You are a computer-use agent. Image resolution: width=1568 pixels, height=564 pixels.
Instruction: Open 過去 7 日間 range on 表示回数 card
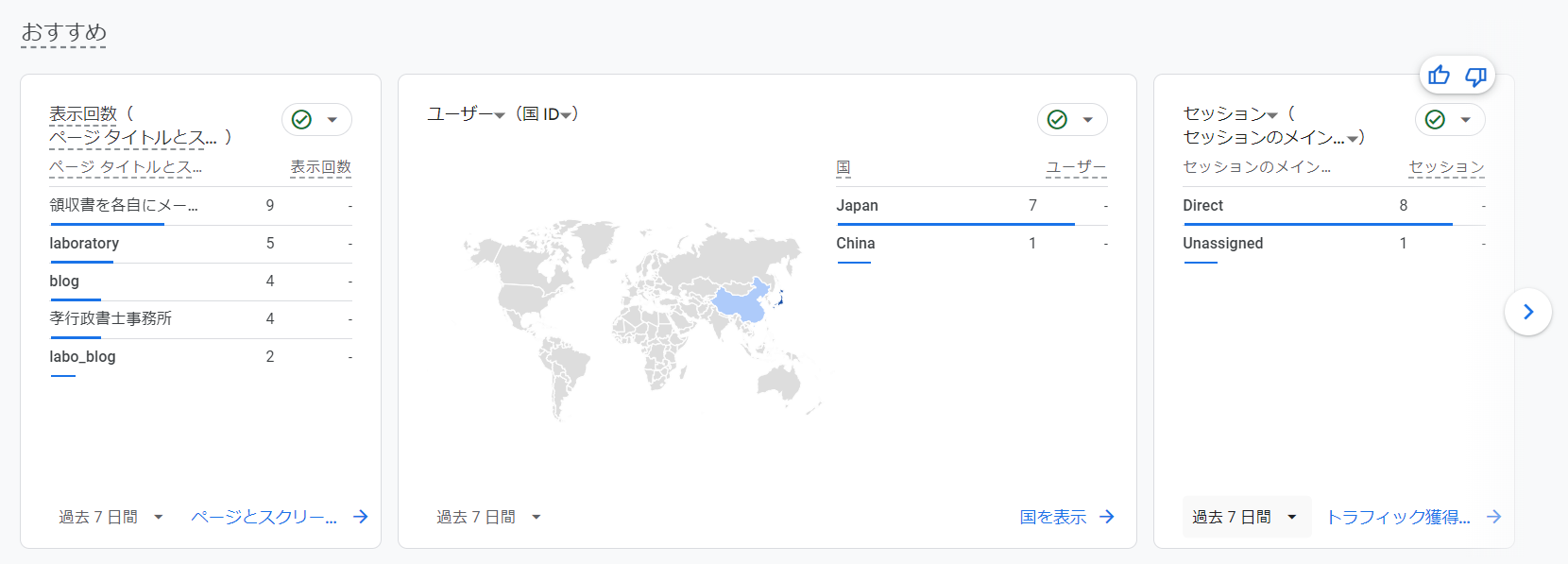tap(111, 517)
